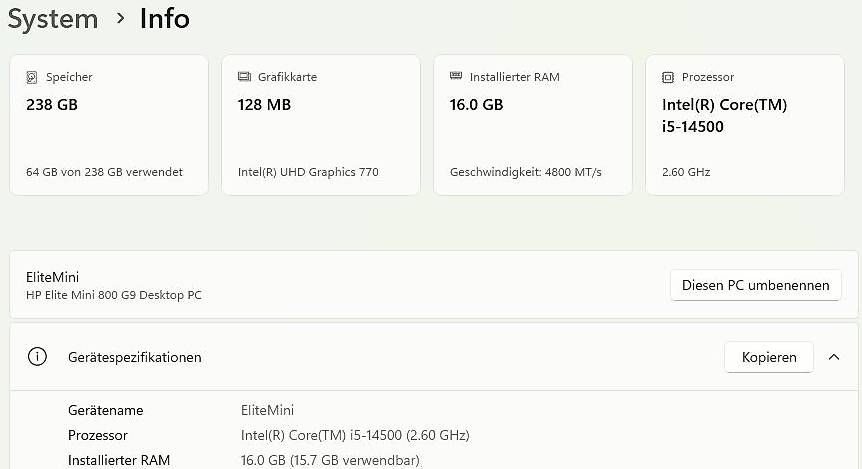Screen dimensions: 862x469
Task: Click Installierter RAM row label in specifications
Action: [119, 460]
